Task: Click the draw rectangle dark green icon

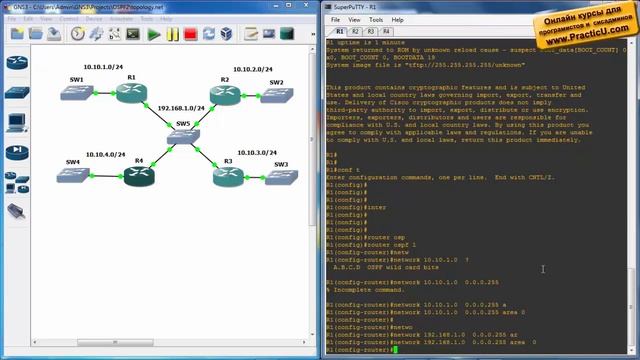Action: (x=287, y=34)
